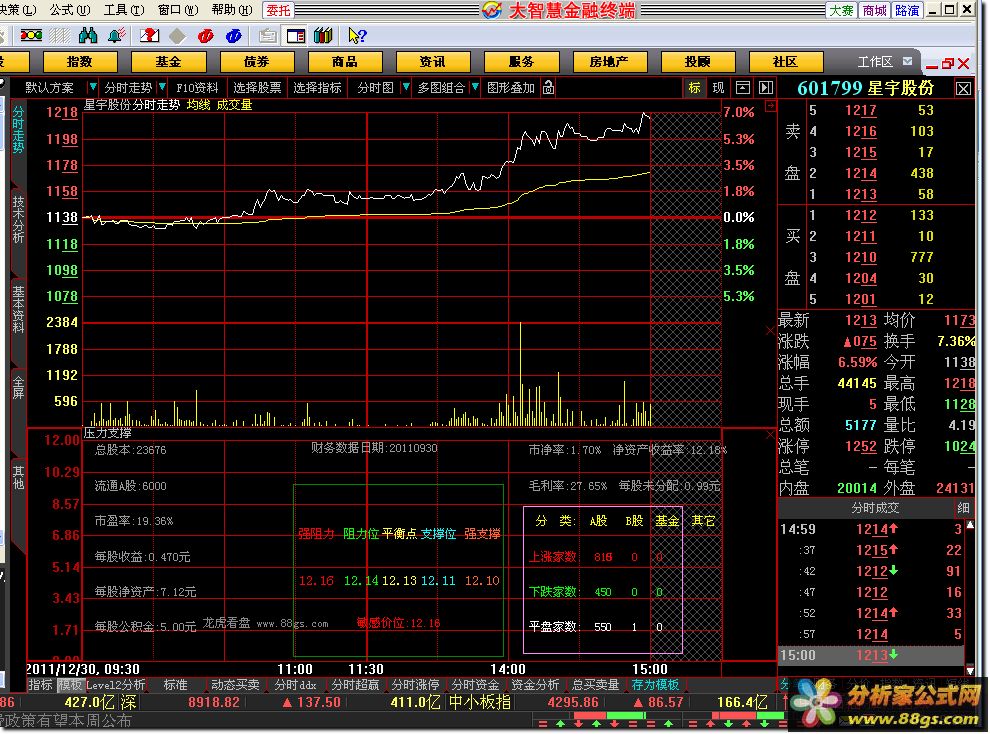Click the help cursor question icon
The image size is (990, 734).
pyautogui.click(x=357, y=35)
